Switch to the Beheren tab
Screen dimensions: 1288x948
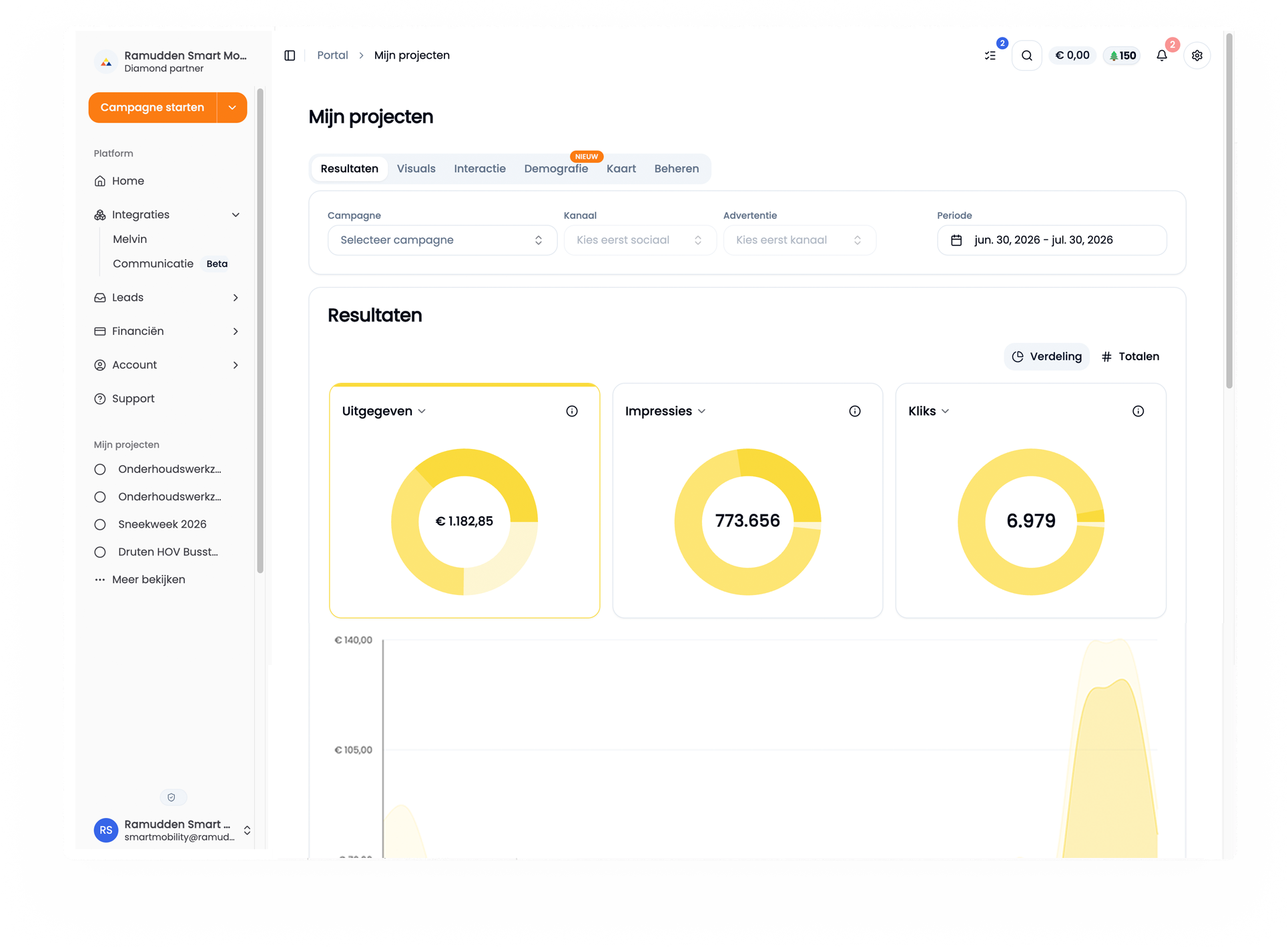pyautogui.click(x=677, y=169)
